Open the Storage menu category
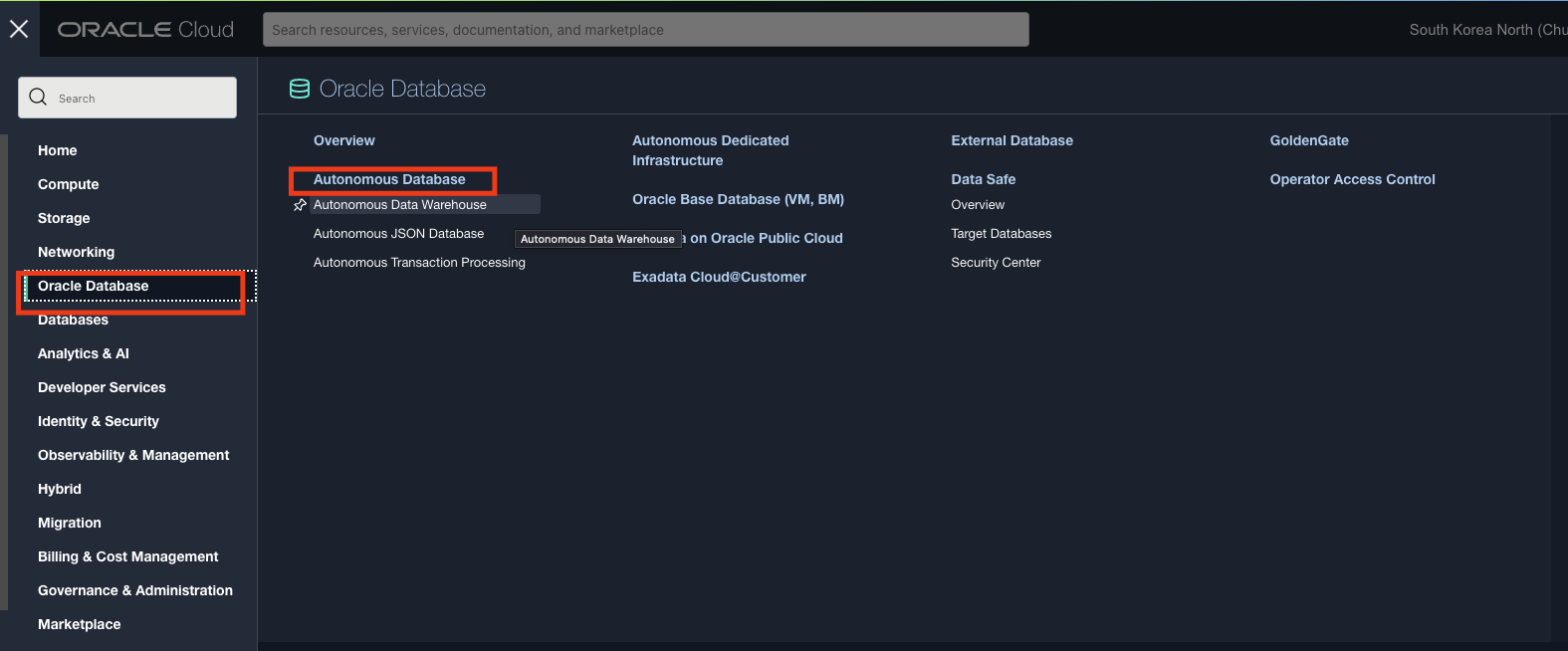 (x=64, y=218)
